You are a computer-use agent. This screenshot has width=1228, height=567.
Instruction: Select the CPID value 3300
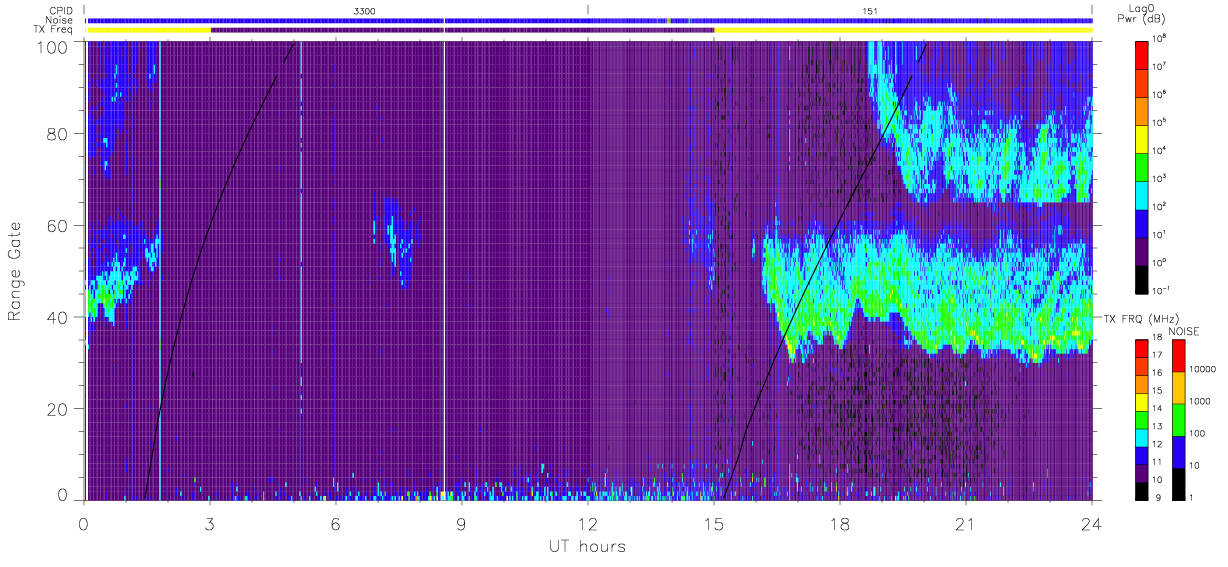(366, 10)
